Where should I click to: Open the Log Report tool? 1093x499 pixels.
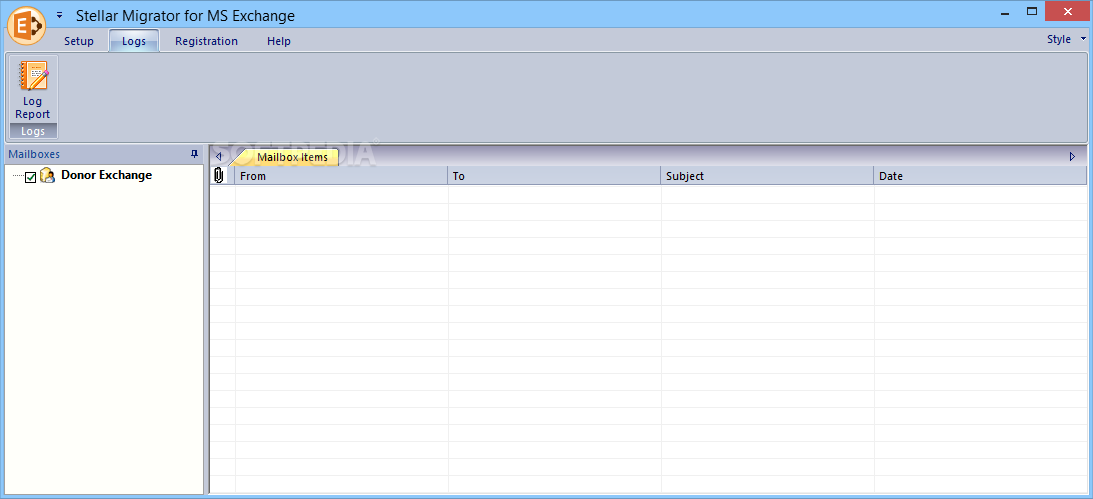(x=33, y=91)
